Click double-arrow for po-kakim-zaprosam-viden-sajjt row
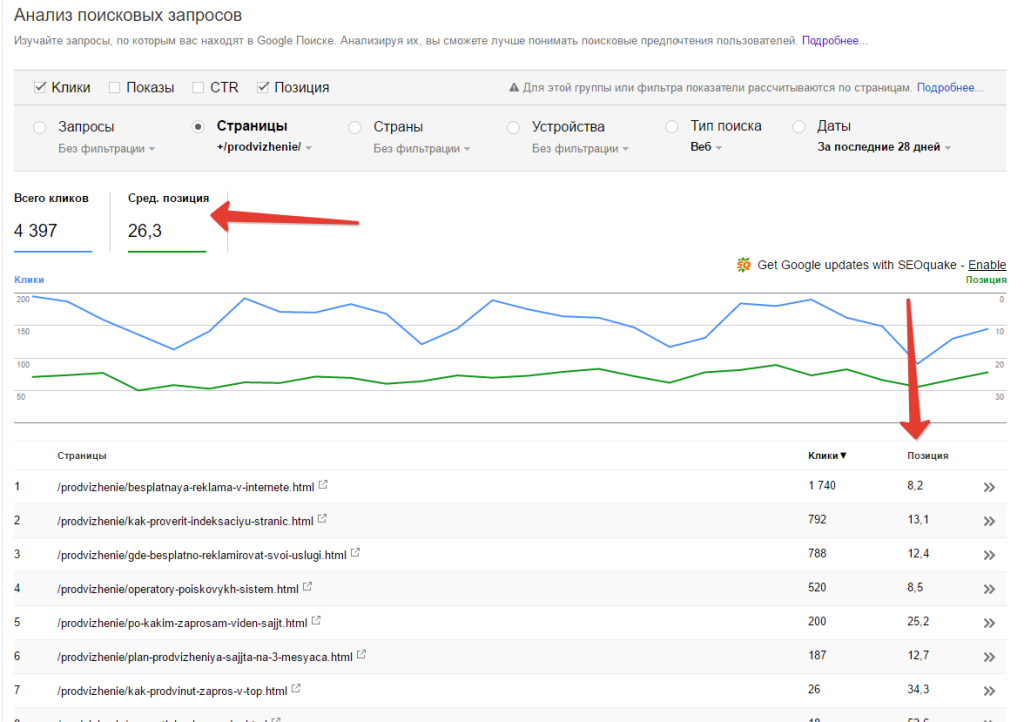The image size is (1024, 722). (x=989, y=623)
